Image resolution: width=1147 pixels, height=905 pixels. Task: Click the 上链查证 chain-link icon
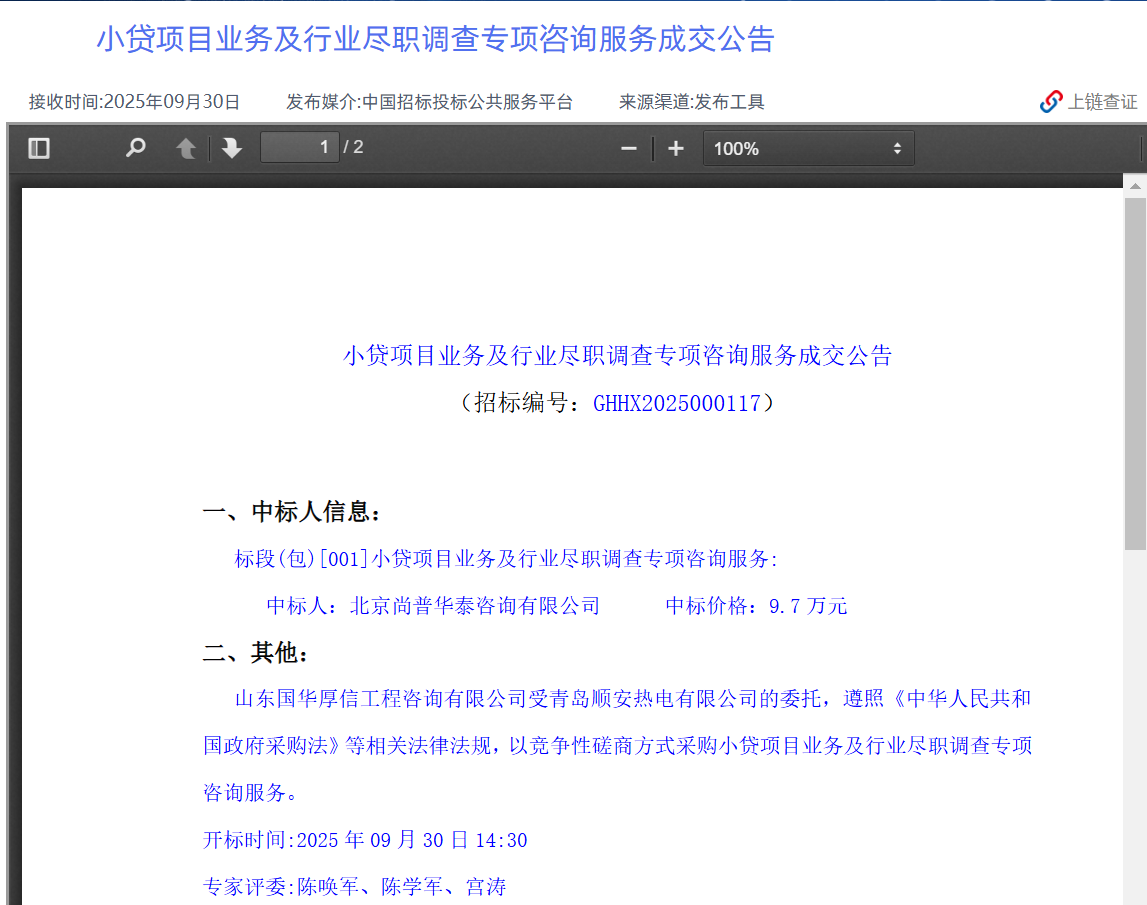pyautogui.click(x=1051, y=101)
